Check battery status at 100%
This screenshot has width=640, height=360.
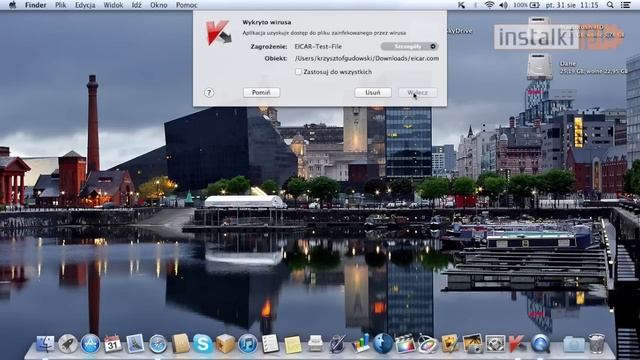coord(526,5)
